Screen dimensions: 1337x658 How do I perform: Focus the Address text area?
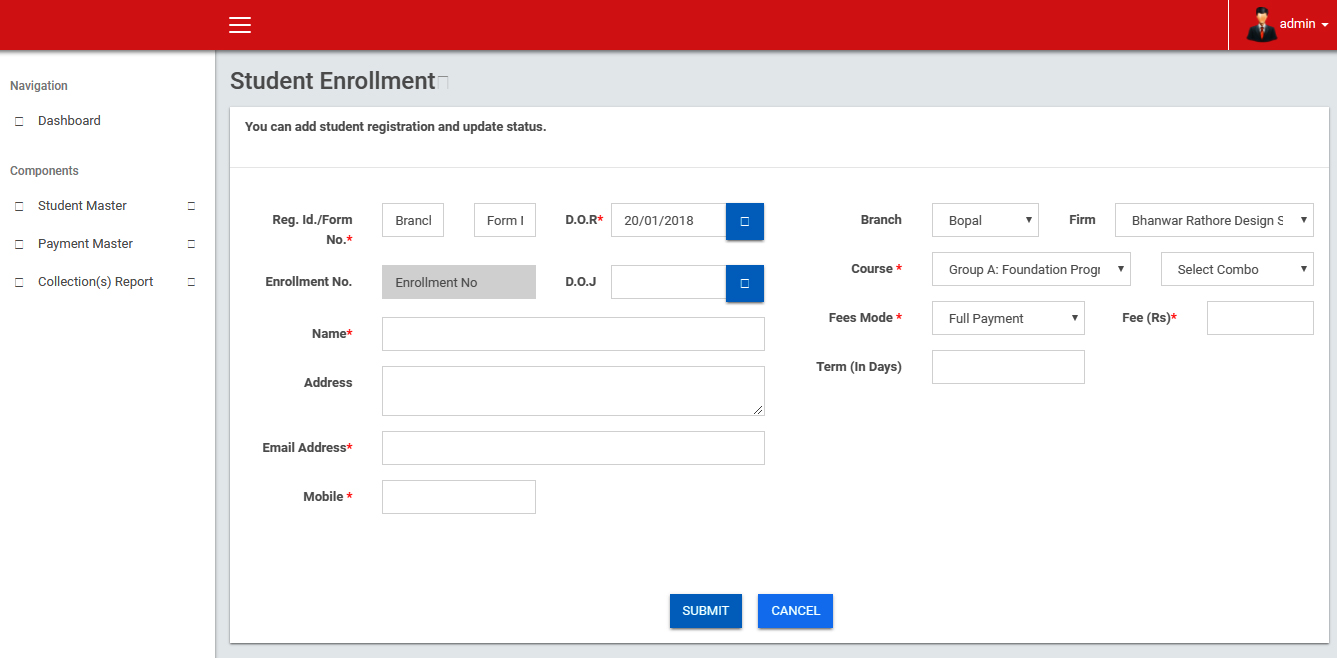573,391
